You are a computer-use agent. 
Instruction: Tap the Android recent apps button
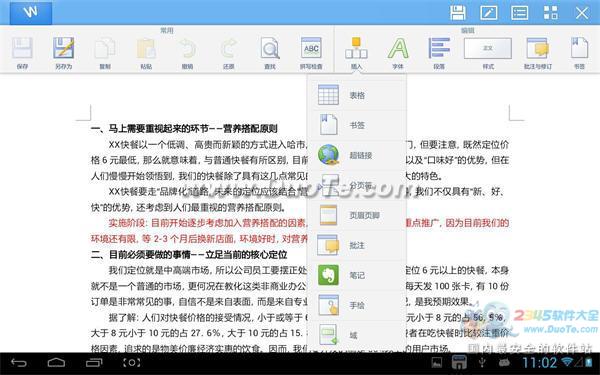[x=94, y=362]
